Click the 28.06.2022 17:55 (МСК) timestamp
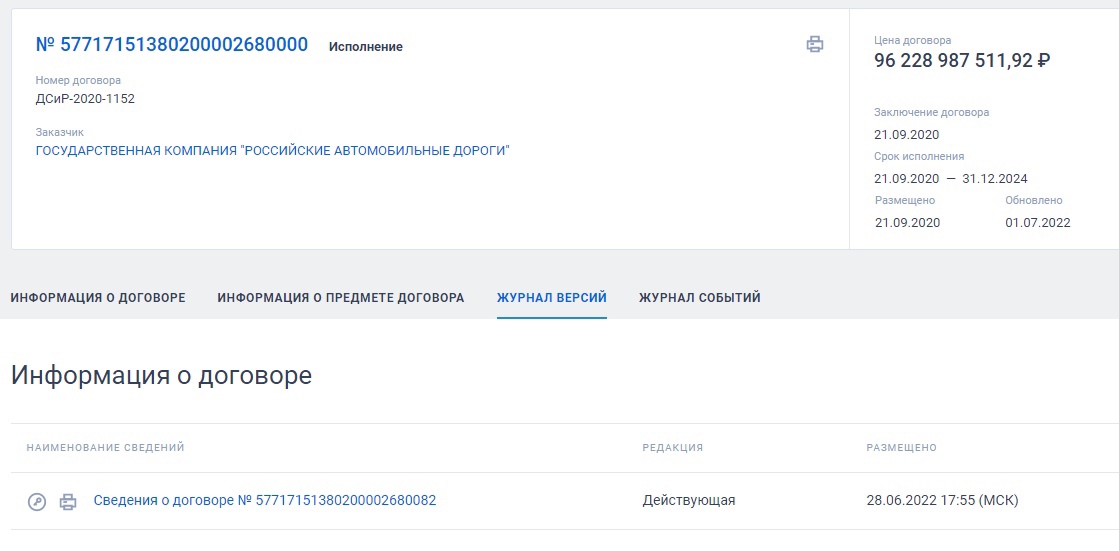1119x551 pixels. click(x=942, y=500)
